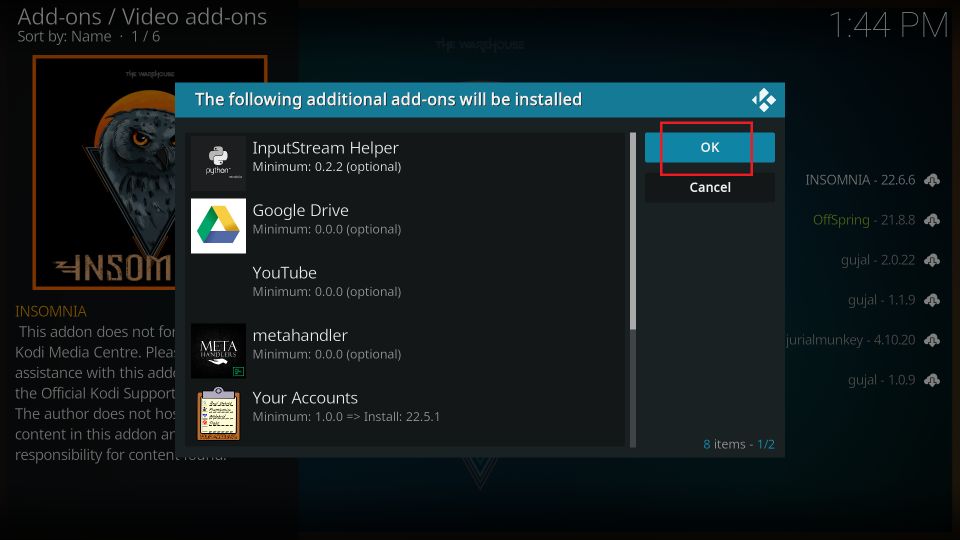Click the download icon next to jurialmunkey 4.10.20

[x=932, y=340]
